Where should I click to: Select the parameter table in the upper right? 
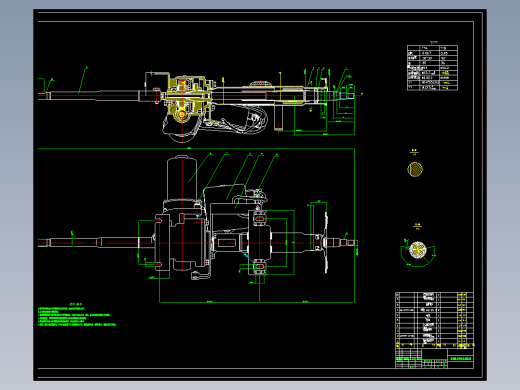tap(432, 68)
